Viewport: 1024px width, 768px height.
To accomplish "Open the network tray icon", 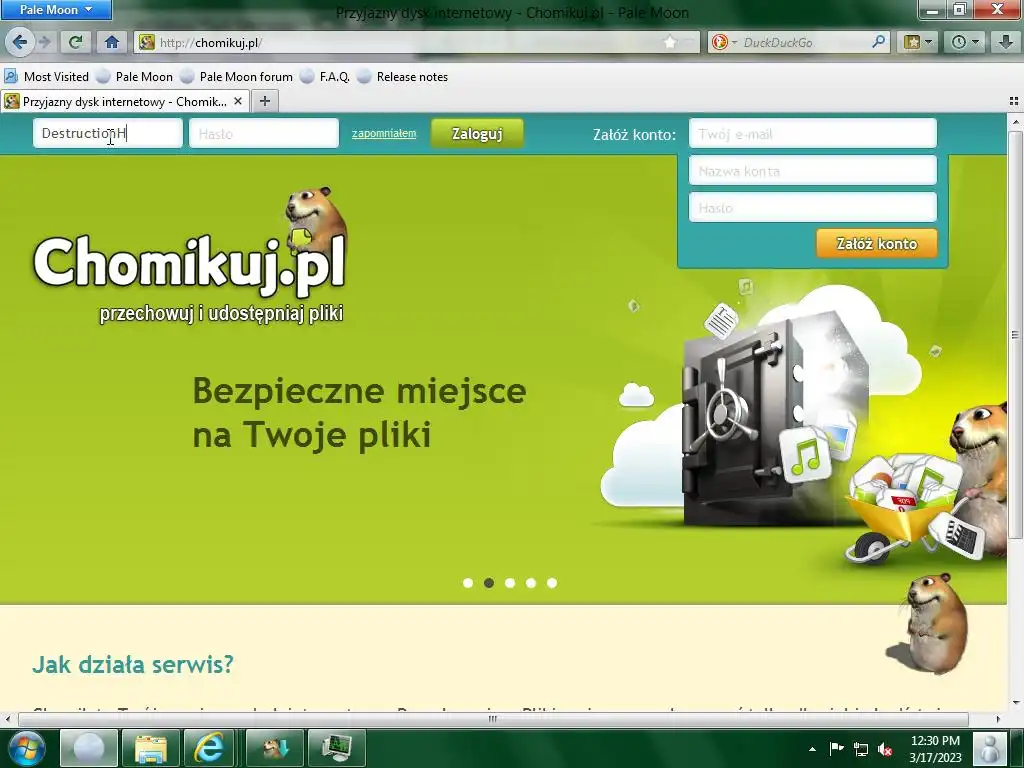I will tap(861, 749).
